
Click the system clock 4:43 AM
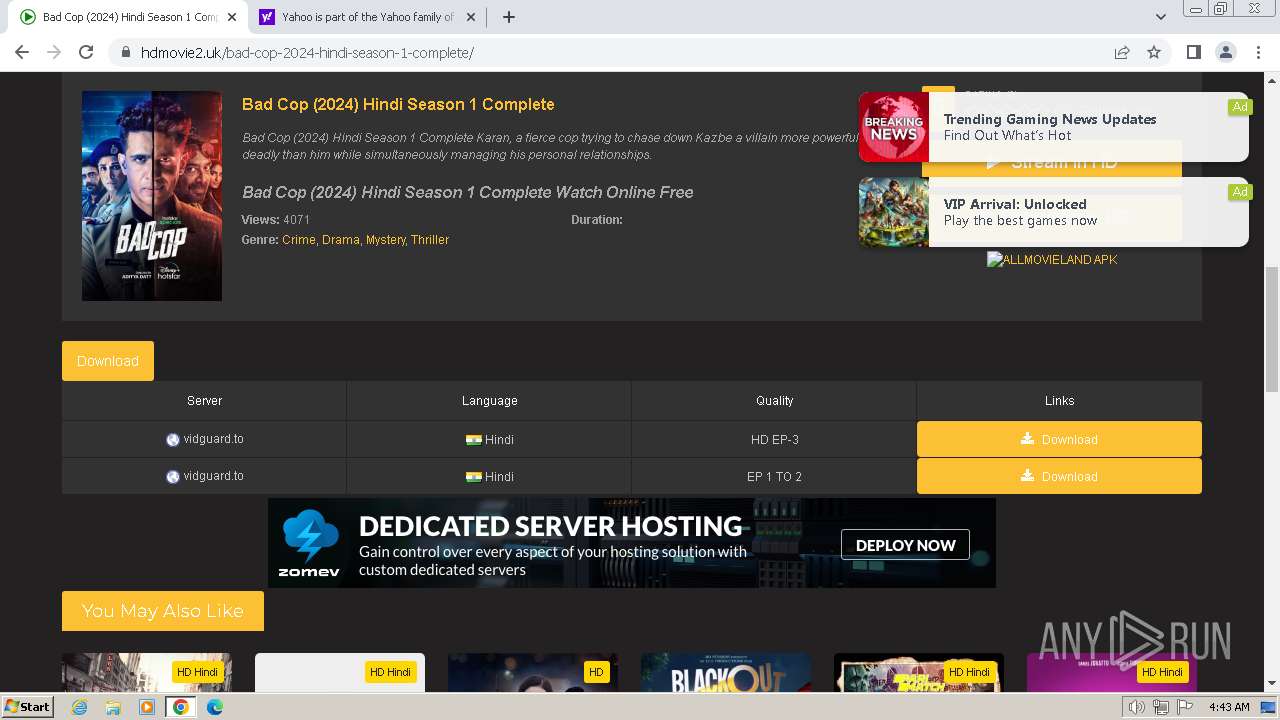1229,707
